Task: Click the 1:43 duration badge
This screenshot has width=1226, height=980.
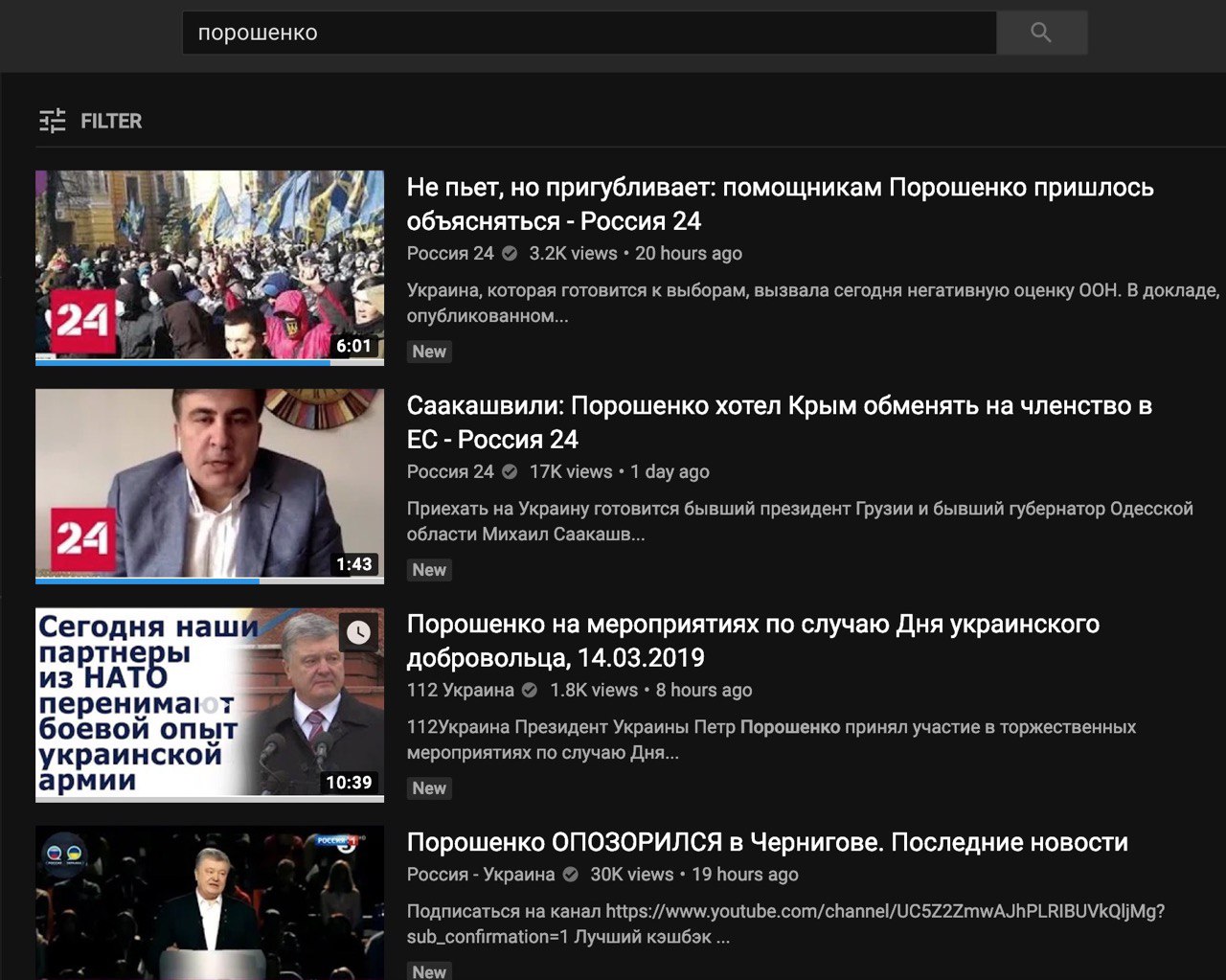Action: (x=353, y=564)
